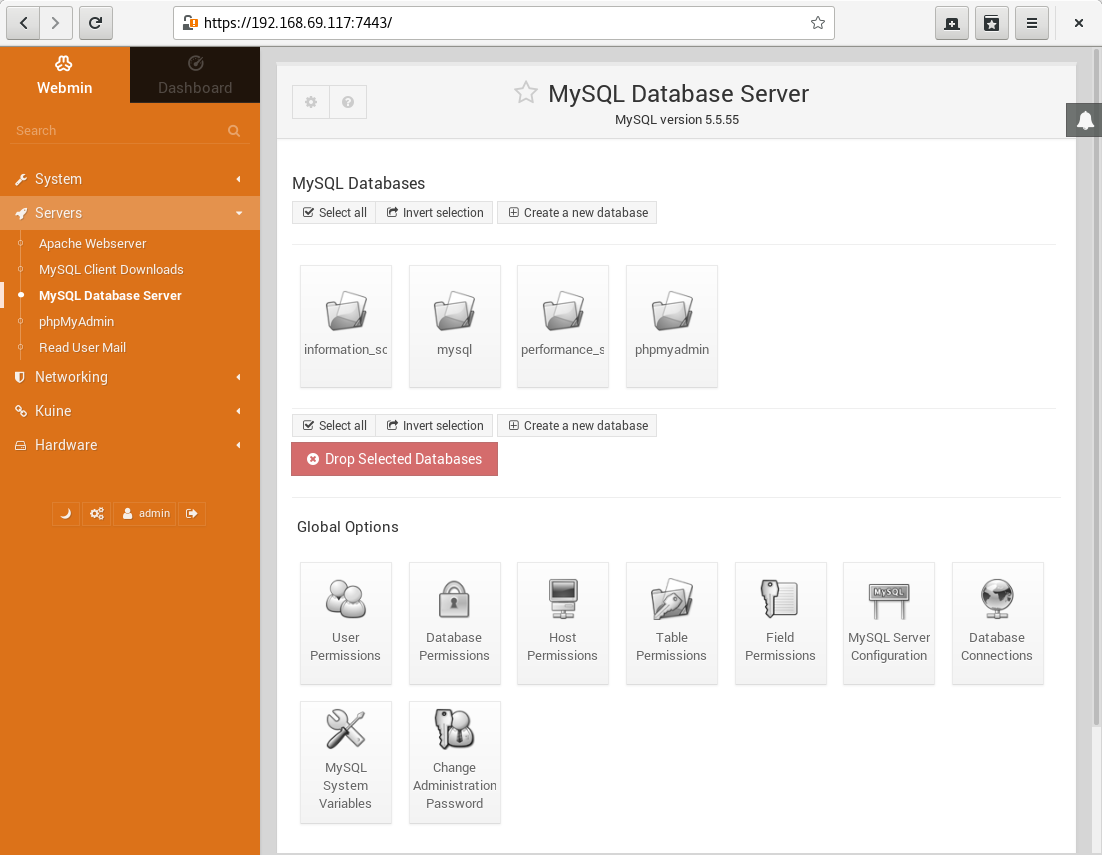Click the logout icon next to admin
The image size is (1102, 855).
[x=192, y=514]
